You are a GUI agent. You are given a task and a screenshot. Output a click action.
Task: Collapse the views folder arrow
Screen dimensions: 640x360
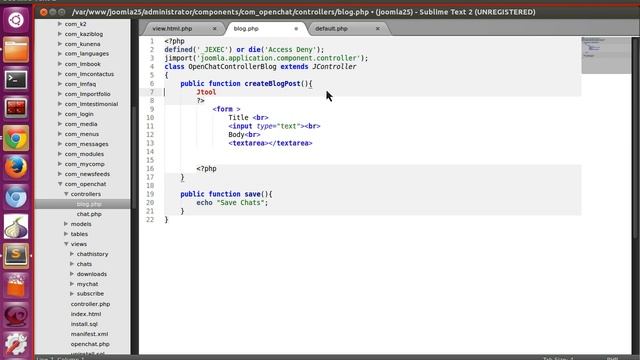66,244
